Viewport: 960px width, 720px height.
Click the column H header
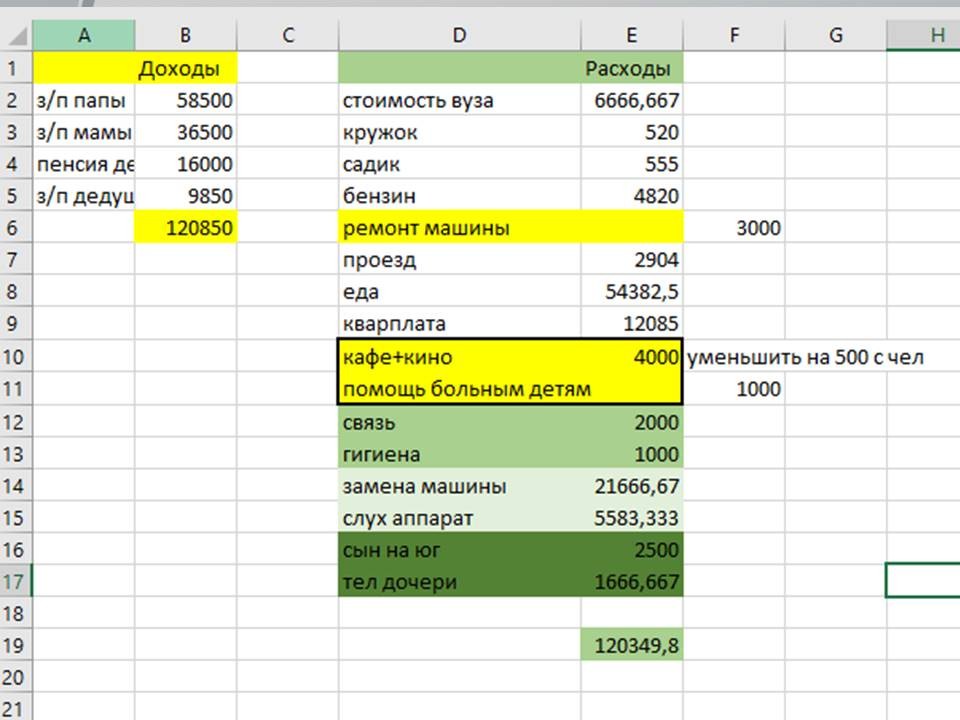tap(937, 36)
